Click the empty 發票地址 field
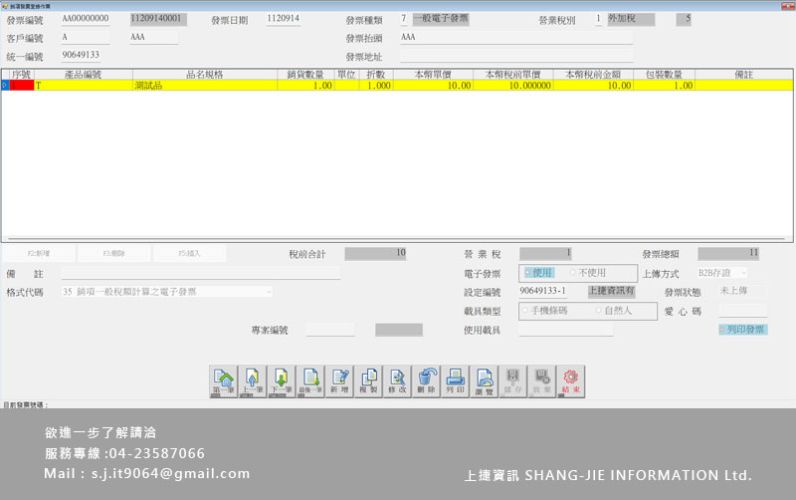The height and width of the screenshot is (500, 796). (x=516, y=56)
